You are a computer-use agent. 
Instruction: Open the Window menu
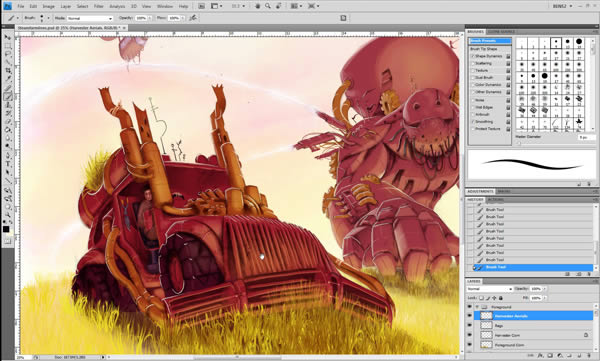tap(165, 7)
